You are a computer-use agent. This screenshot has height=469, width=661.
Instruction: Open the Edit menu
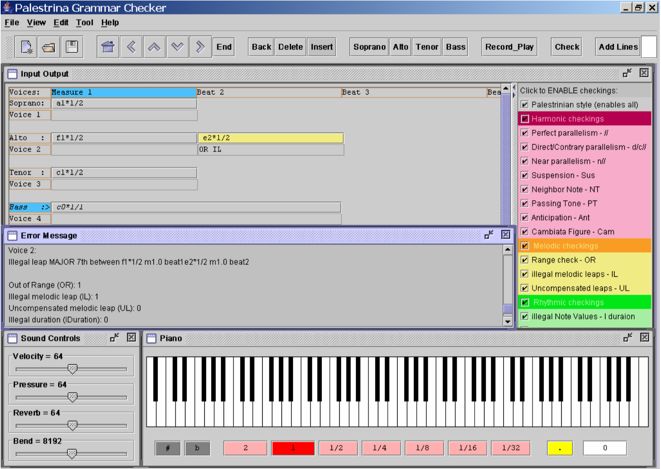pos(61,22)
